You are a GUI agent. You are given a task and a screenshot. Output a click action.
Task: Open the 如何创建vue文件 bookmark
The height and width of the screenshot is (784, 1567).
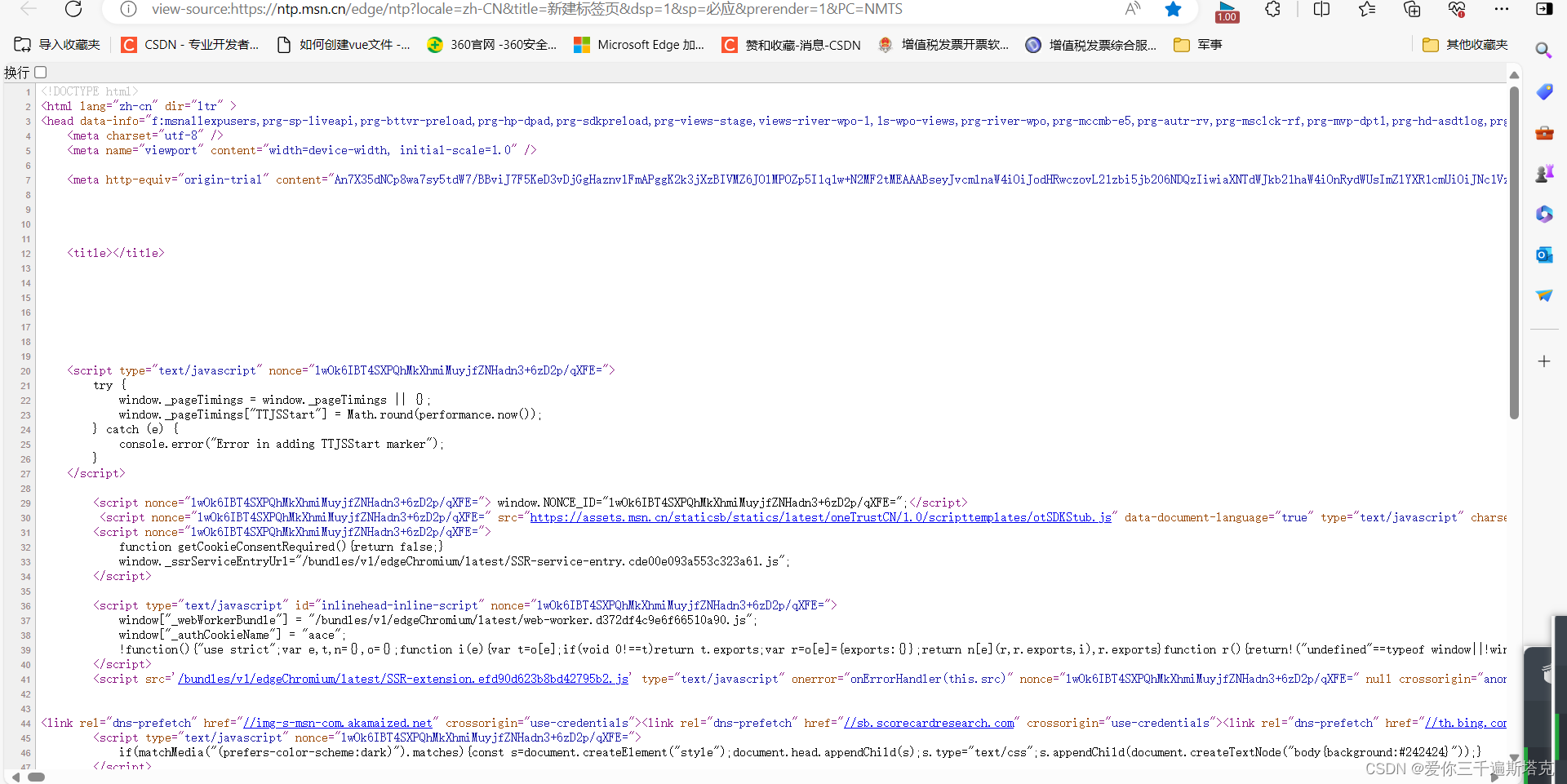[344, 45]
